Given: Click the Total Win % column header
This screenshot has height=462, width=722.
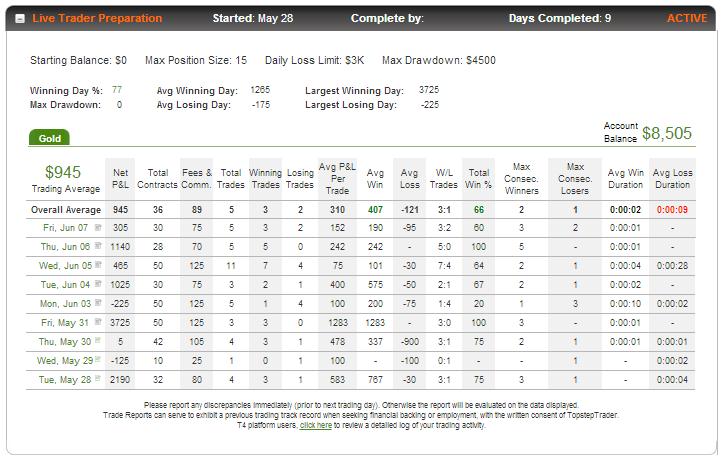Looking at the screenshot, I should pyautogui.click(x=478, y=179).
